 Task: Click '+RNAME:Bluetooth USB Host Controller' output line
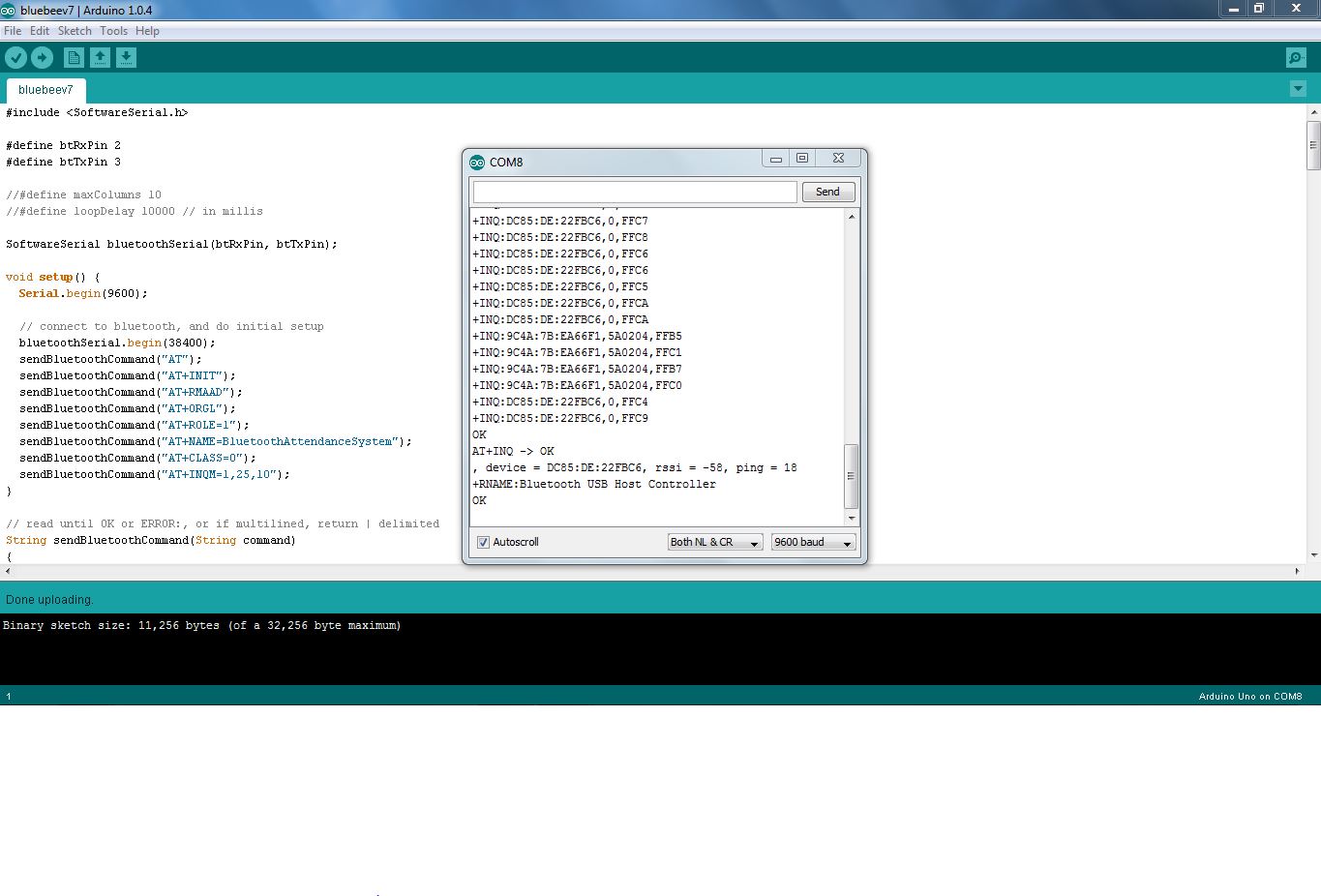(594, 484)
